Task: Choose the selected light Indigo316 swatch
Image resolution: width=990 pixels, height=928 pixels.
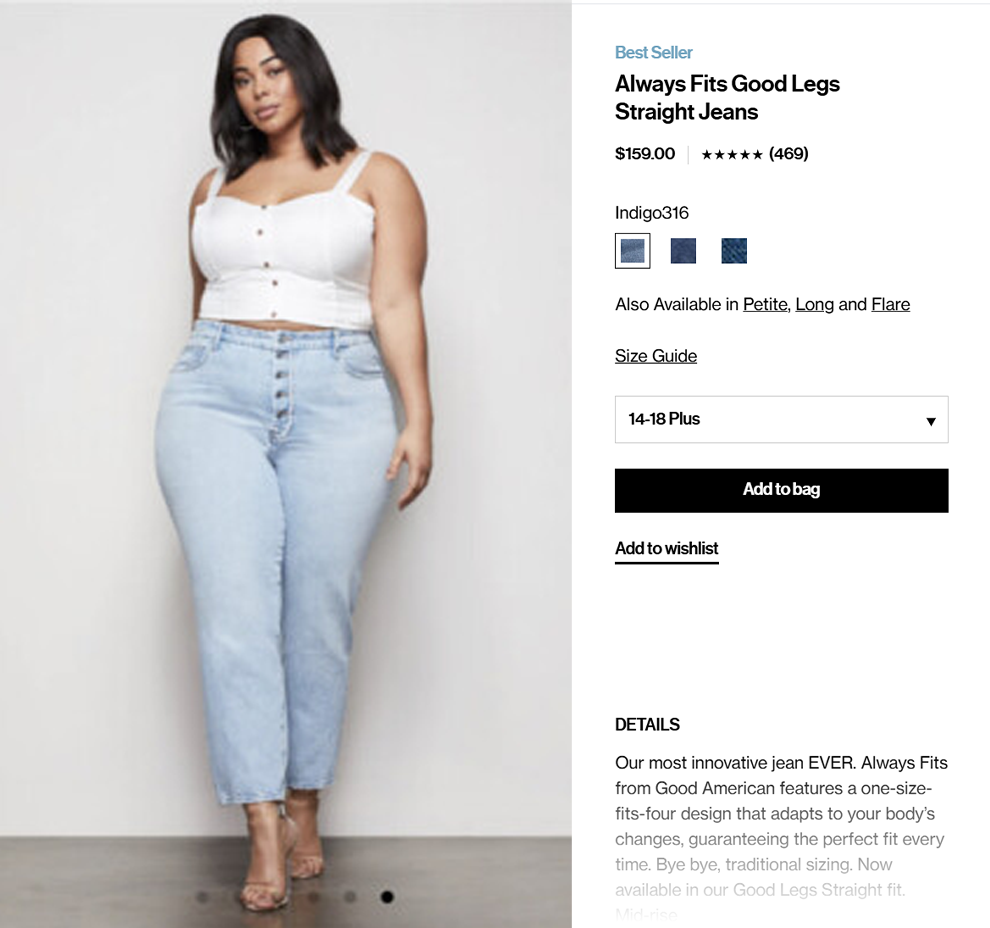Action: click(633, 251)
